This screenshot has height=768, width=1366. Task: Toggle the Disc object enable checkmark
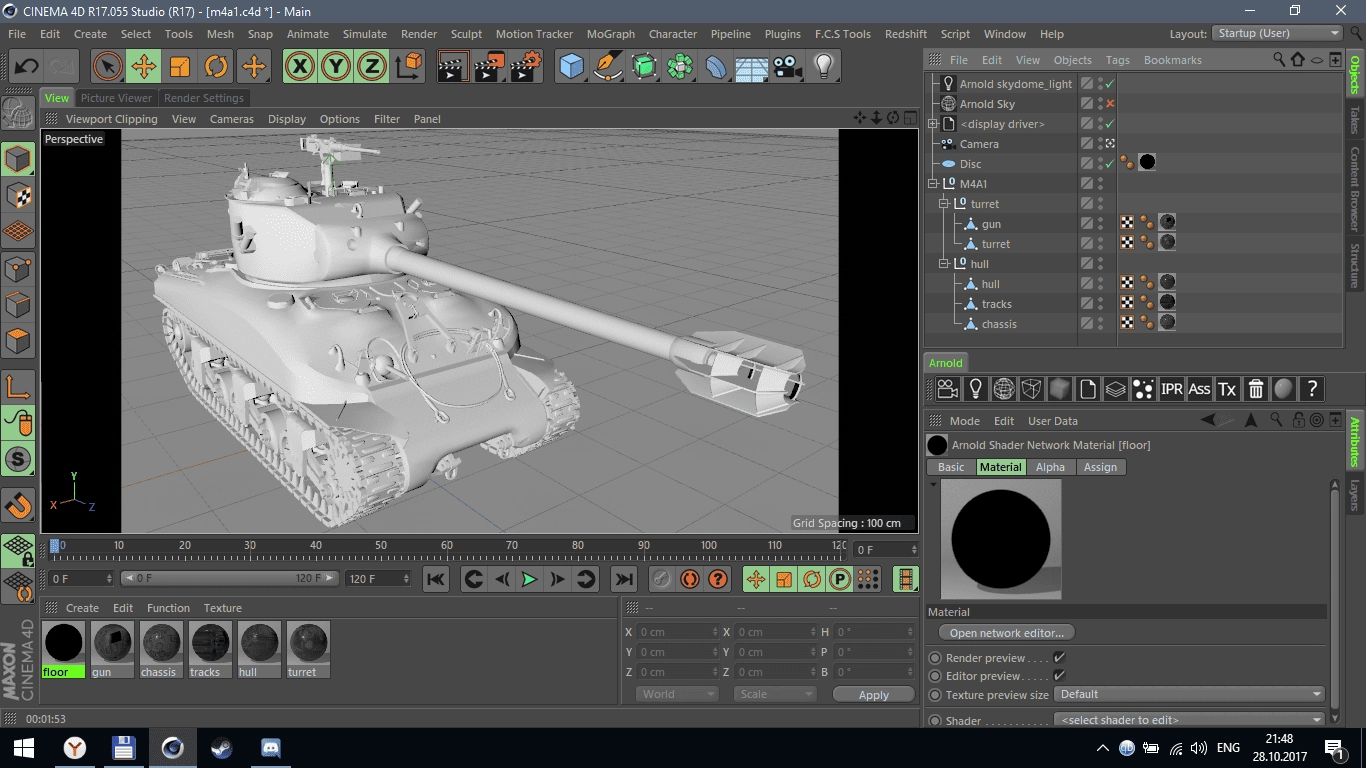point(1110,164)
